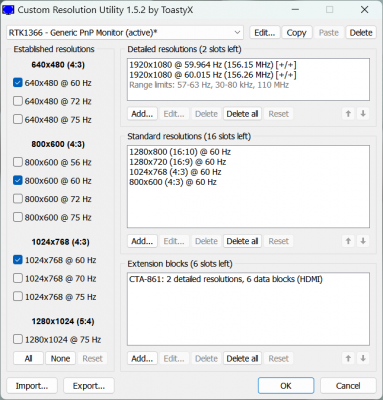The width and height of the screenshot is (383, 400).
Task: Click down arrow in Extension blocks section
Action: tap(363, 359)
